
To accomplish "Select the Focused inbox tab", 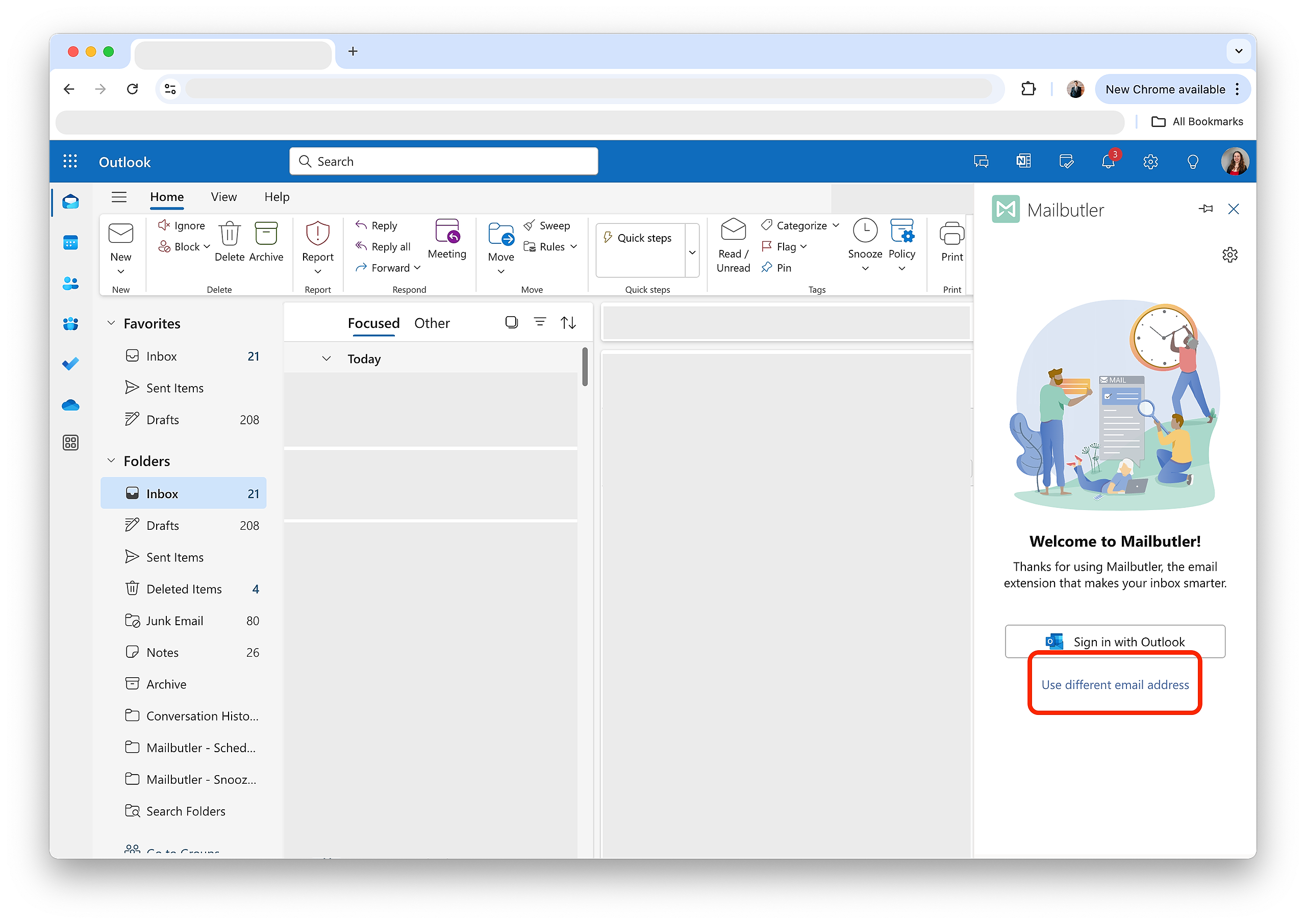I will 373,323.
